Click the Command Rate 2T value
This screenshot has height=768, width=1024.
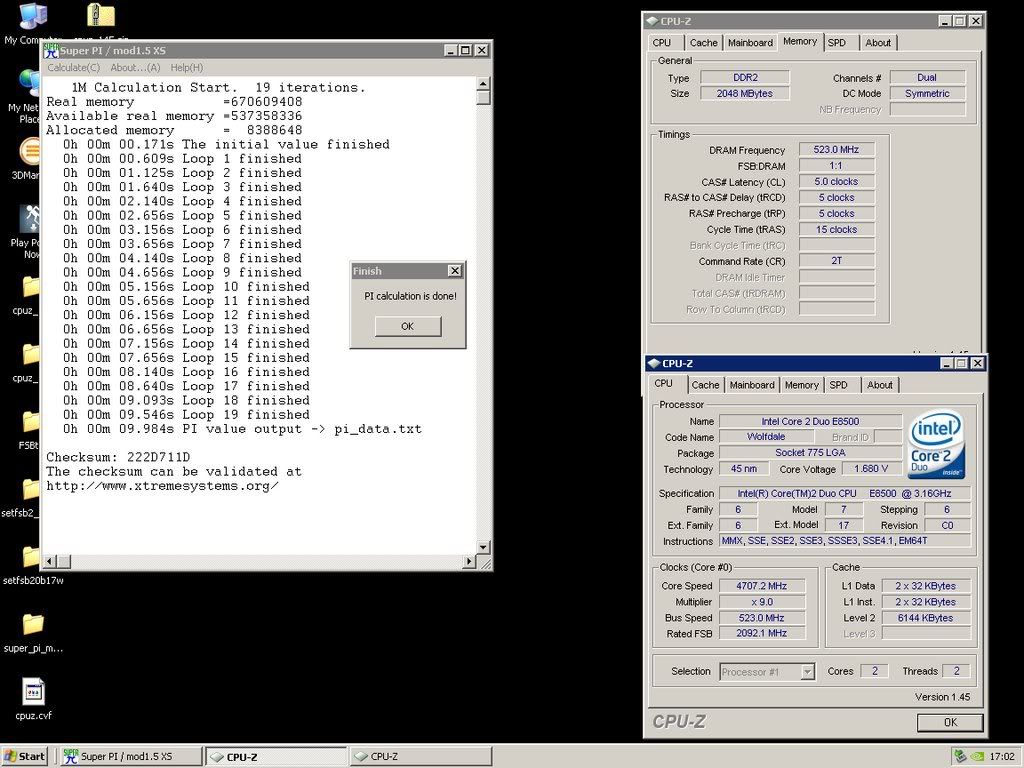point(836,261)
